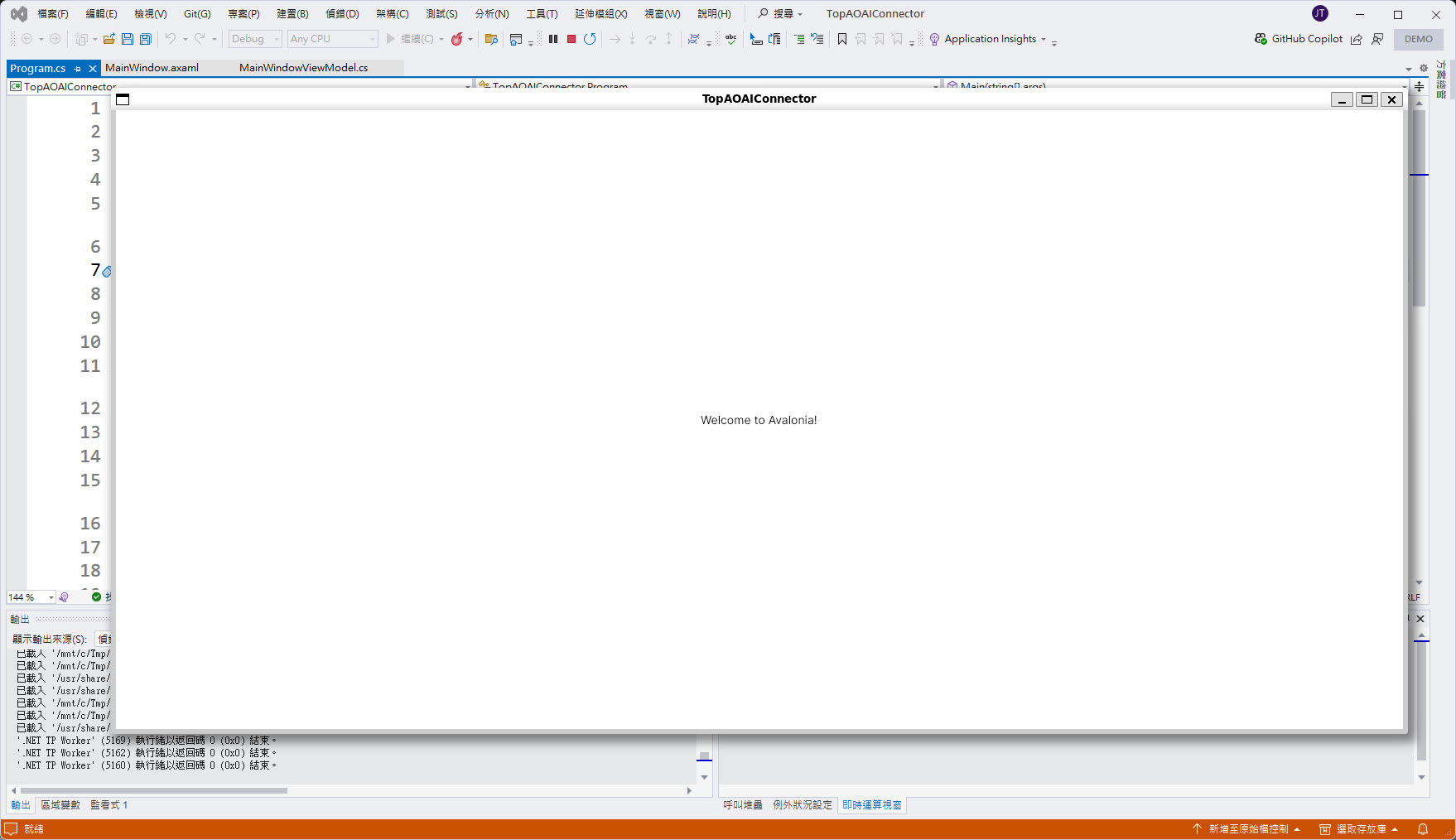Click the split editor handle icon

tap(1419, 86)
